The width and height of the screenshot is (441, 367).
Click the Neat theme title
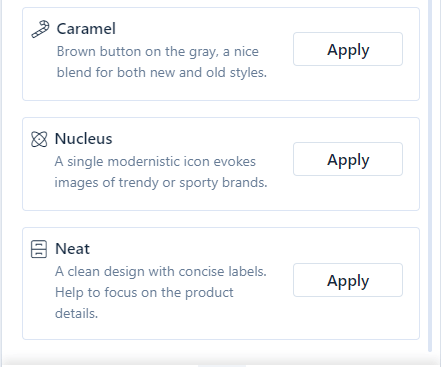[72, 249]
